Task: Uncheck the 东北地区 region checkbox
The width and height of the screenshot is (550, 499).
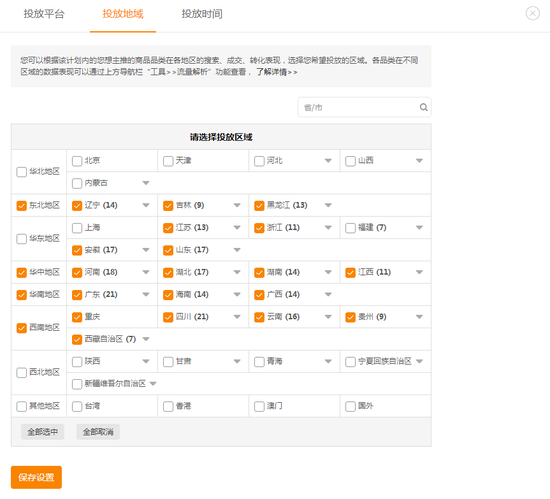Action: pyautogui.click(x=21, y=205)
